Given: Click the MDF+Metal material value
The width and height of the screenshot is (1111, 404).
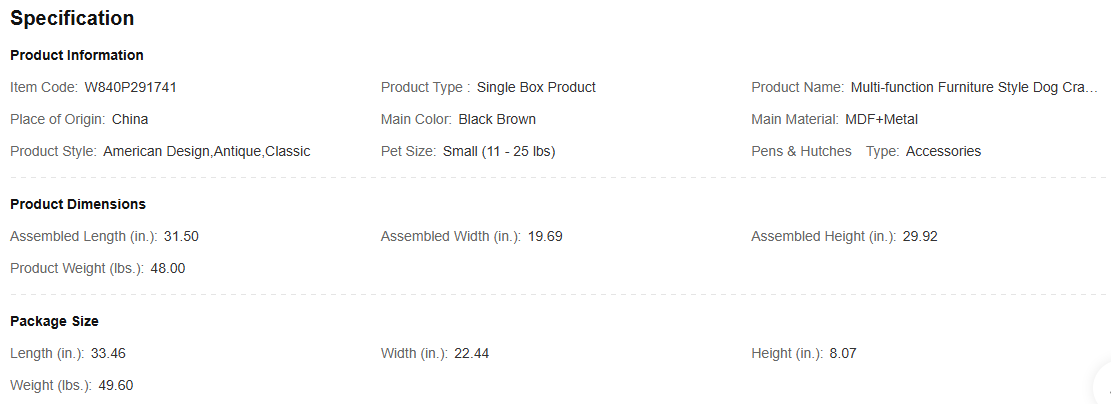Looking at the screenshot, I should pos(881,119).
